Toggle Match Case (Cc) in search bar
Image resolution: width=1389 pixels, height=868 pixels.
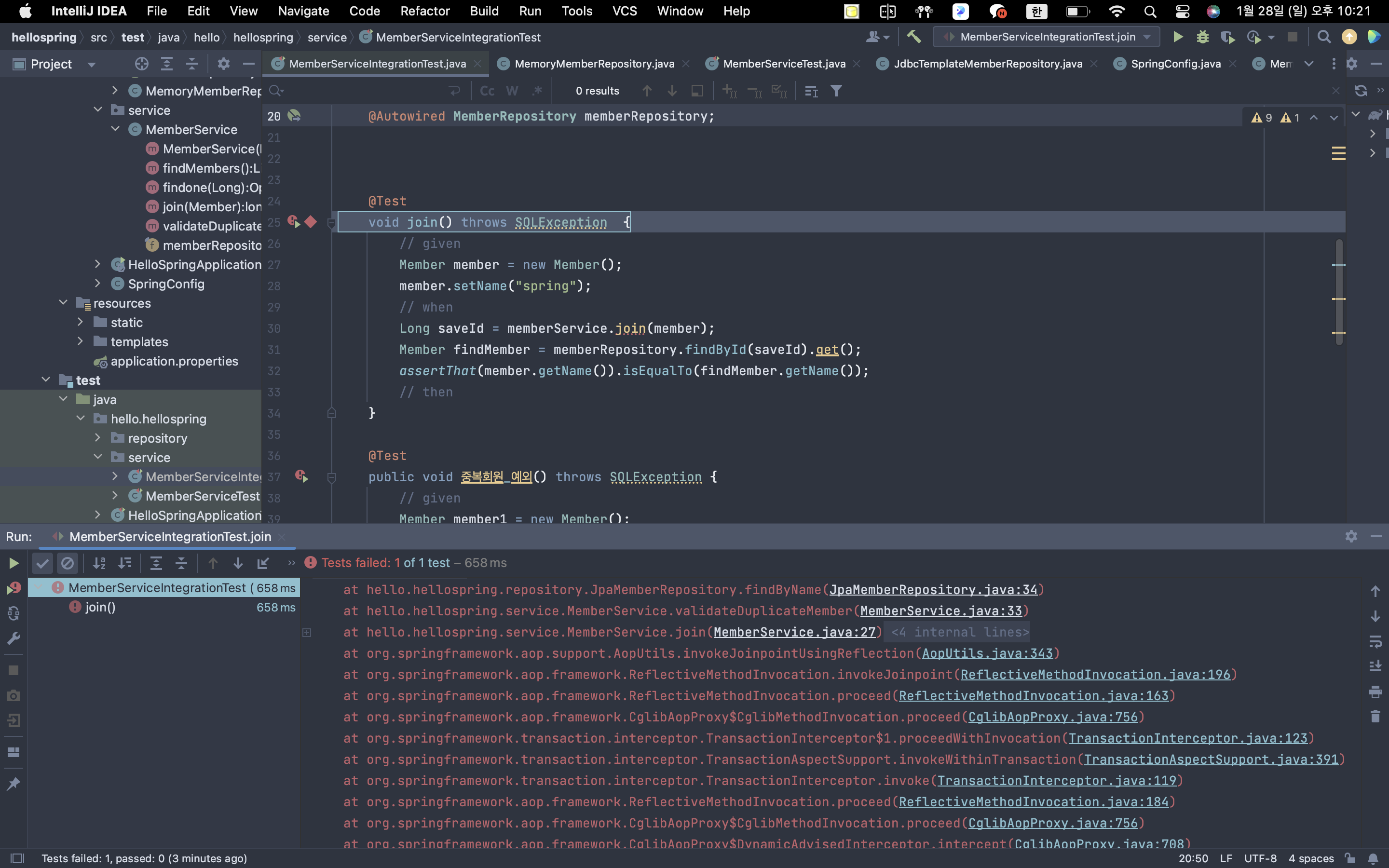coord(487,91)
